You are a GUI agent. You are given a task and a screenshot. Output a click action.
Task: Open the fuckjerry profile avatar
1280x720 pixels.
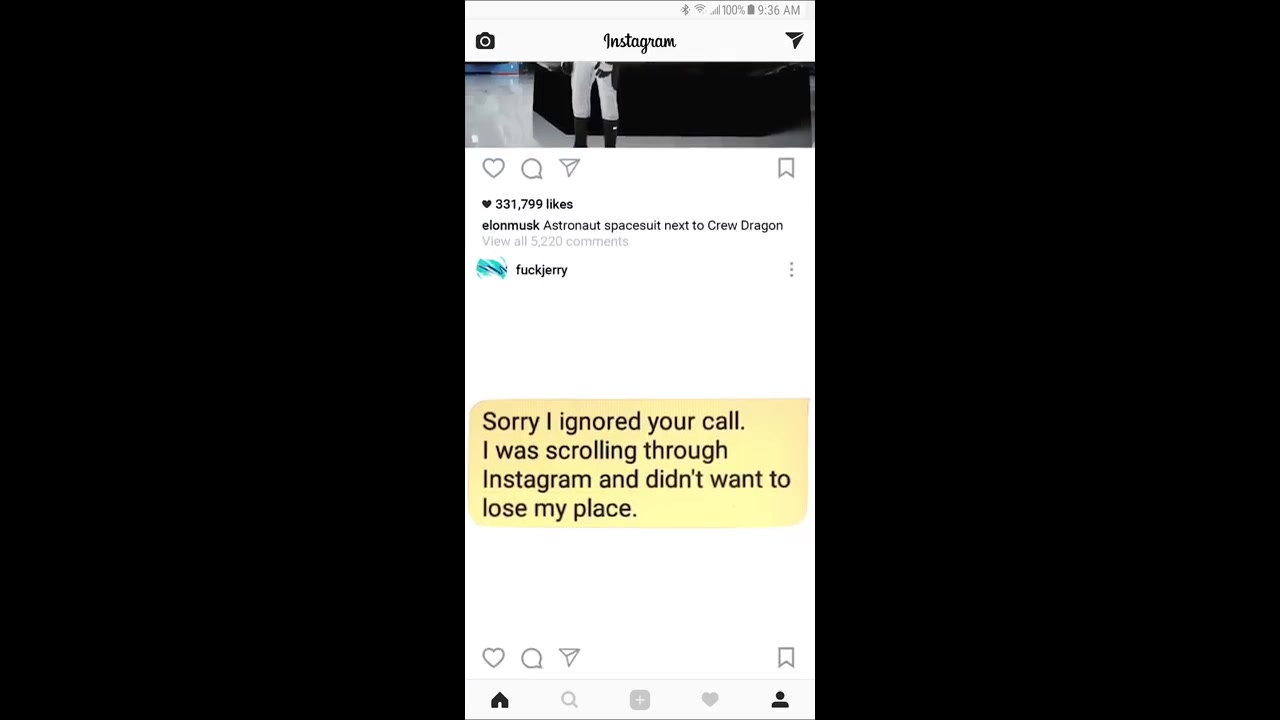click(492, 269)
